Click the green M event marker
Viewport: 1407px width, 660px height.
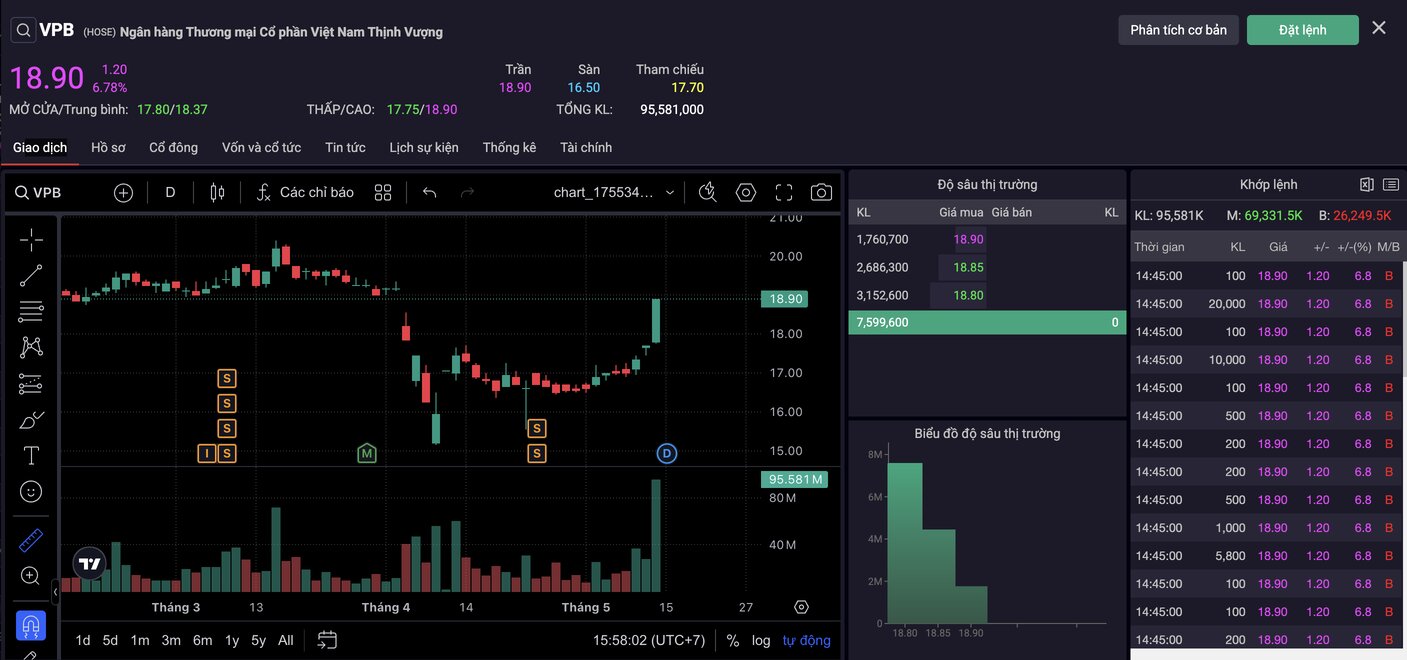coord(367,453)
